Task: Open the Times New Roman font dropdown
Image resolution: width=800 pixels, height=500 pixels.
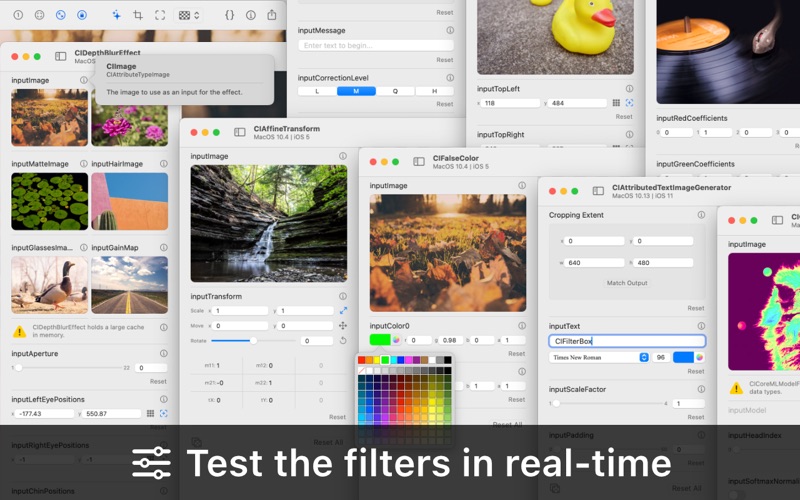Action: tap(599, 357)
